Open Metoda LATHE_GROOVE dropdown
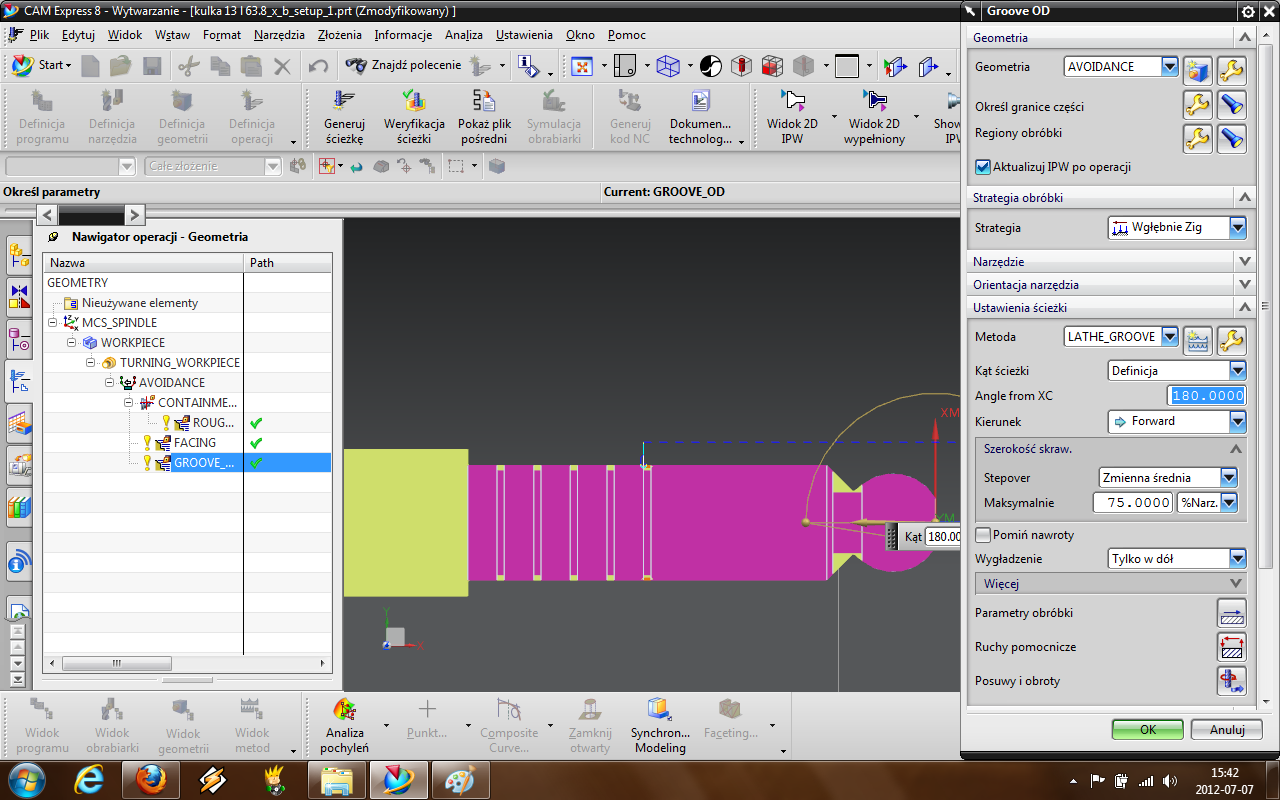 coord(1170,337)
